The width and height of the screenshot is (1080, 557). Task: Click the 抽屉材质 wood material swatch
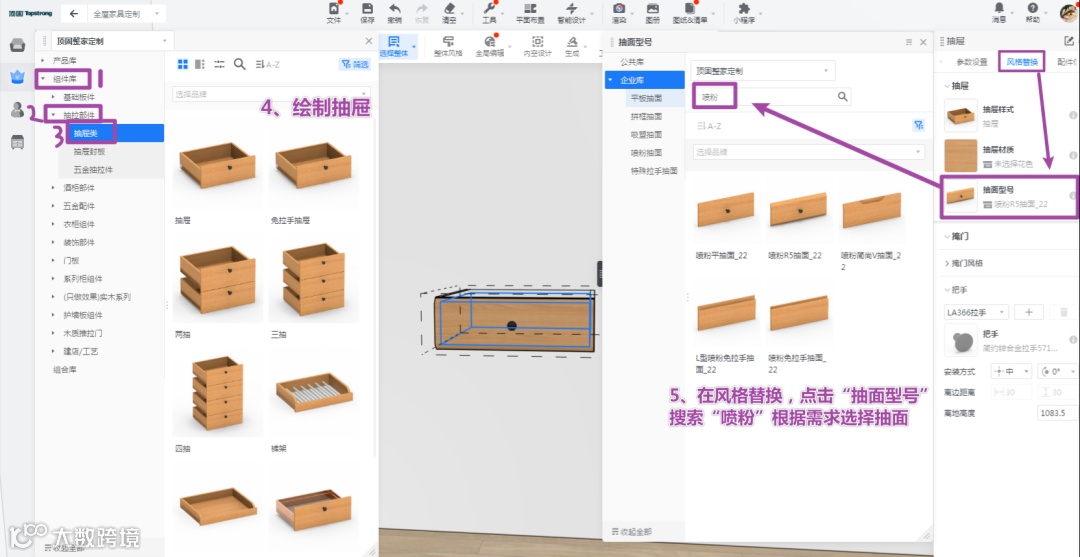tap(960, 156)
